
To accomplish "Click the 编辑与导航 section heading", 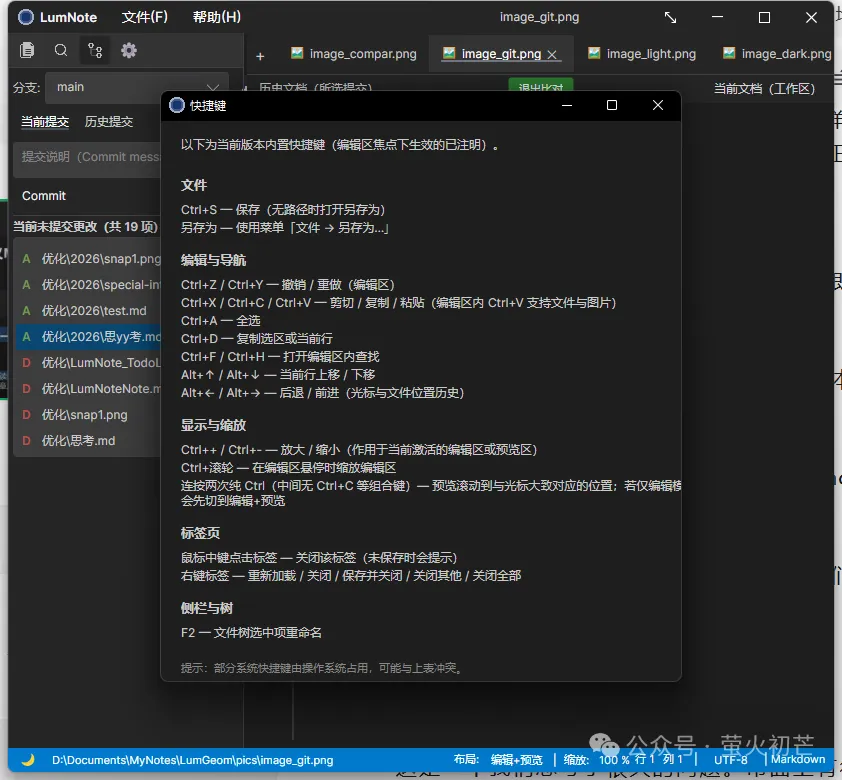I will pyautogui.click(x=213, y=260).
